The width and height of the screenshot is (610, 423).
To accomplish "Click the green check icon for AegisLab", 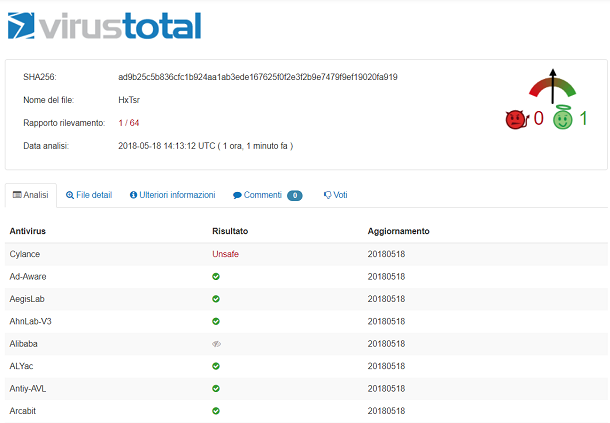I will (x=216, y=299).
